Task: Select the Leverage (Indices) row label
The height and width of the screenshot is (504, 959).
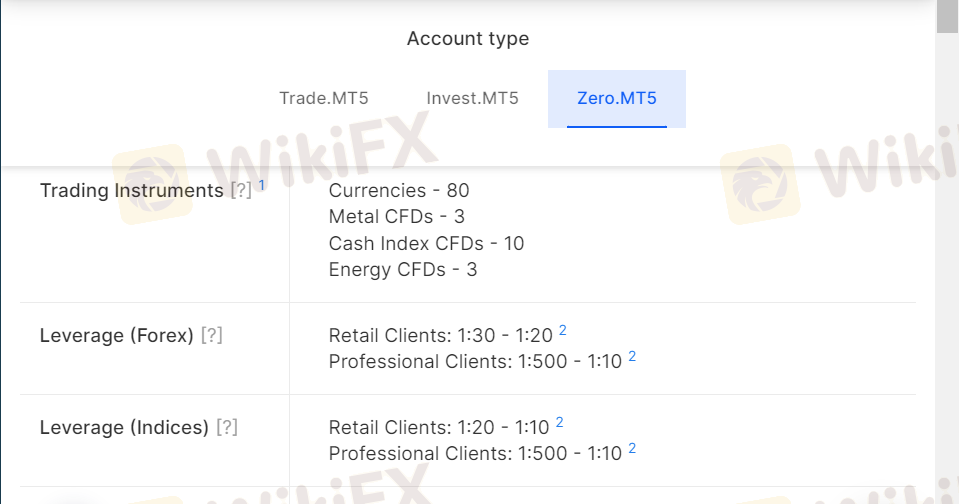Action: click(124, 427)
